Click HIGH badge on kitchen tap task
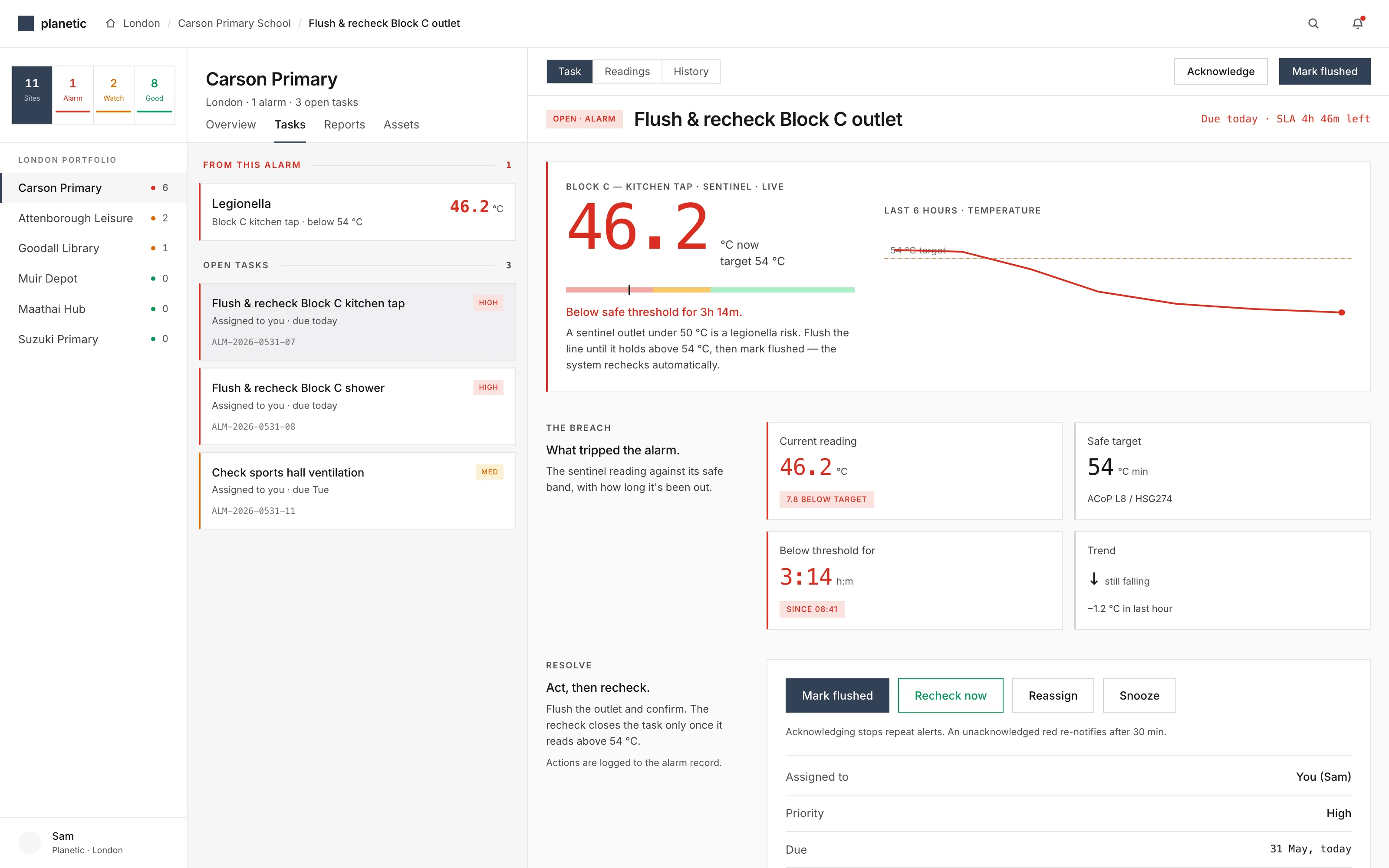The width and height of the screenshot is (1389, 868). [488, 302]
